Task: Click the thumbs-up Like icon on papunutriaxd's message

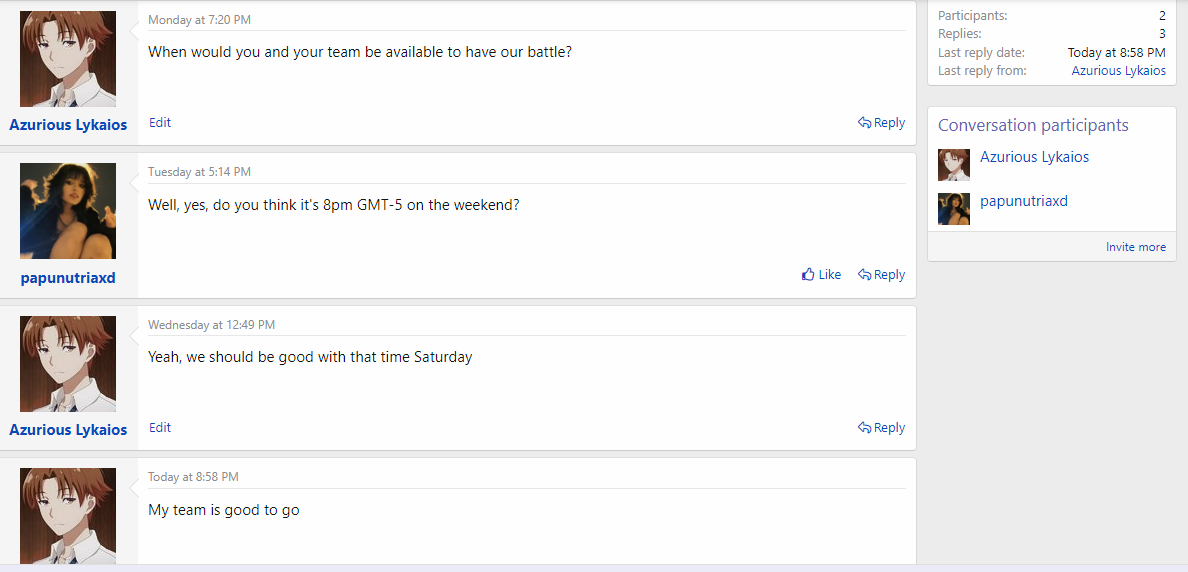Action: [x=808, y=275]
